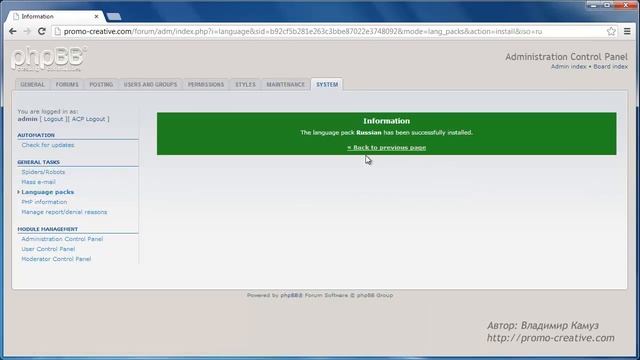Open the Styles tab
This screenshot has height=360, width=640.
245,84
